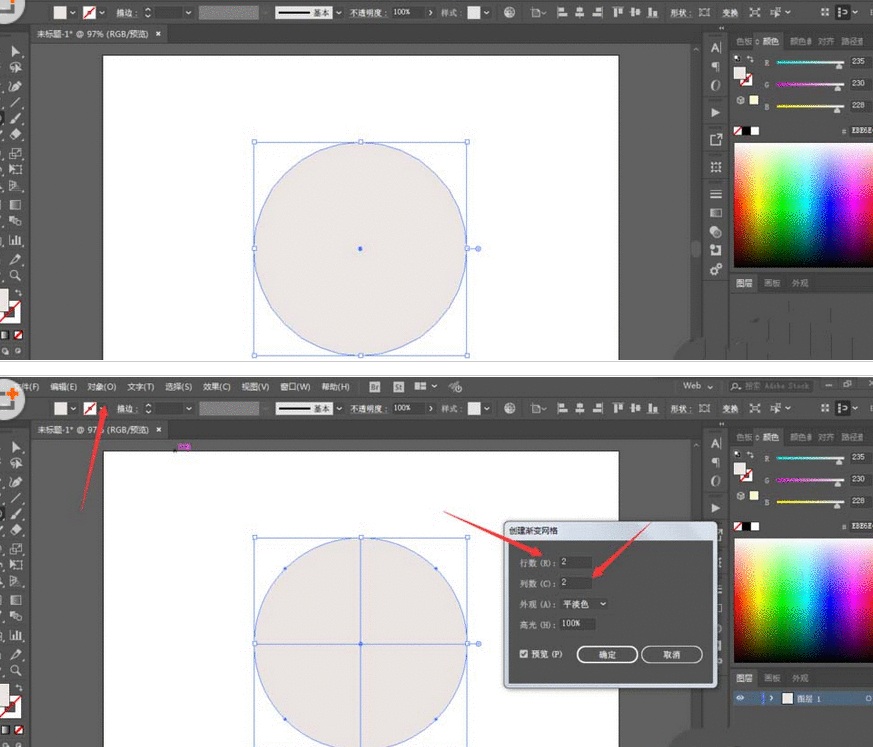Open the 窗口(W) menu
873x747 pixels.
[295, 387]
